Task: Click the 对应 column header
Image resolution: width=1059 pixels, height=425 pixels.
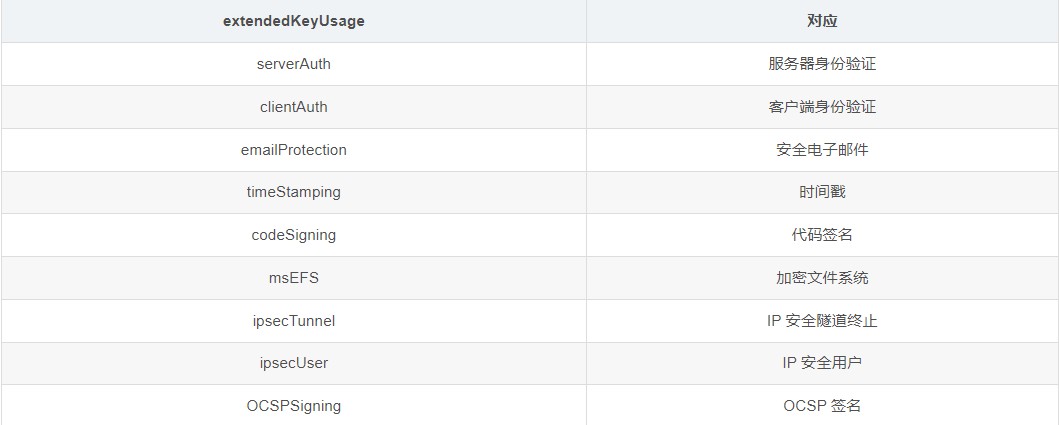Action: (x=822, y=21)
